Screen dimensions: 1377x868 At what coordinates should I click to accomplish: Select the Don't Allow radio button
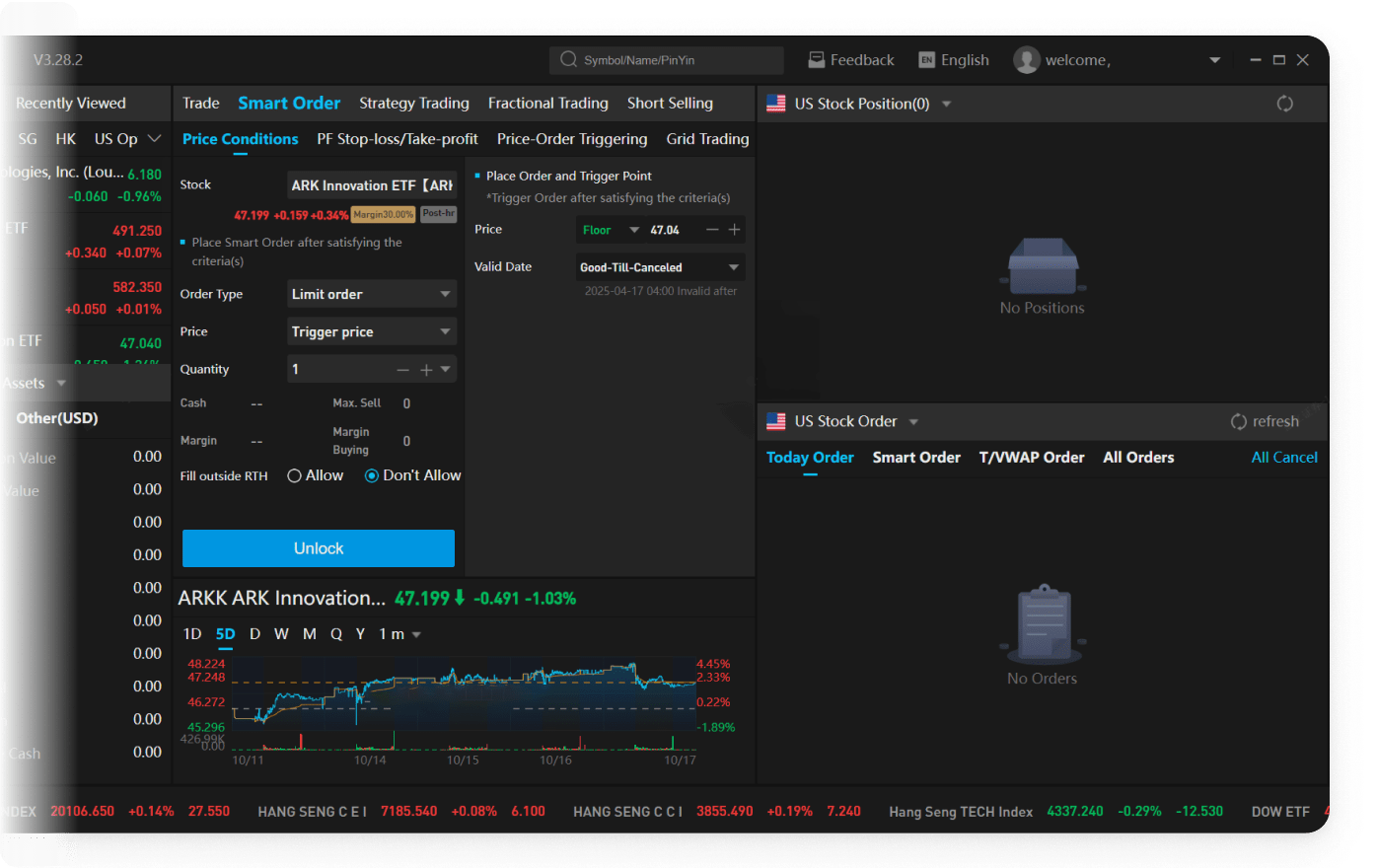[x=372, y=475]
